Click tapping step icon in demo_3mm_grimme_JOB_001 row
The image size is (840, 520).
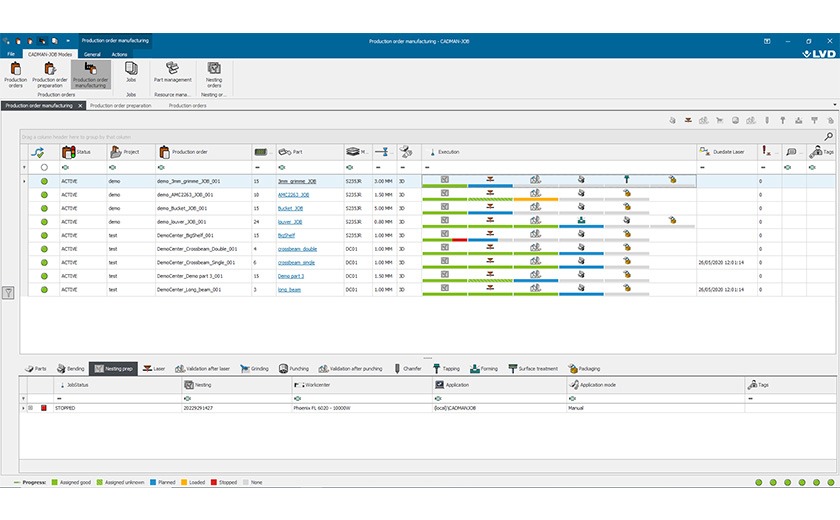tap(626, 179)
